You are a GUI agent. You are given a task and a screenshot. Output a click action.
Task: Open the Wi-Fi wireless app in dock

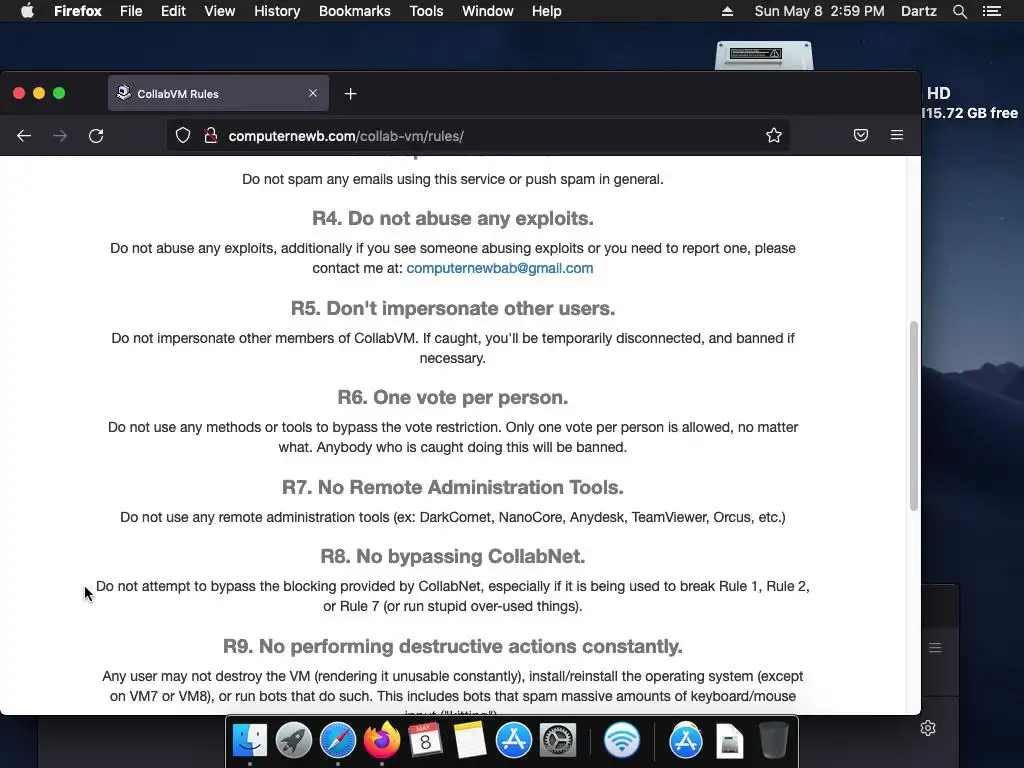tap(621, 741)
